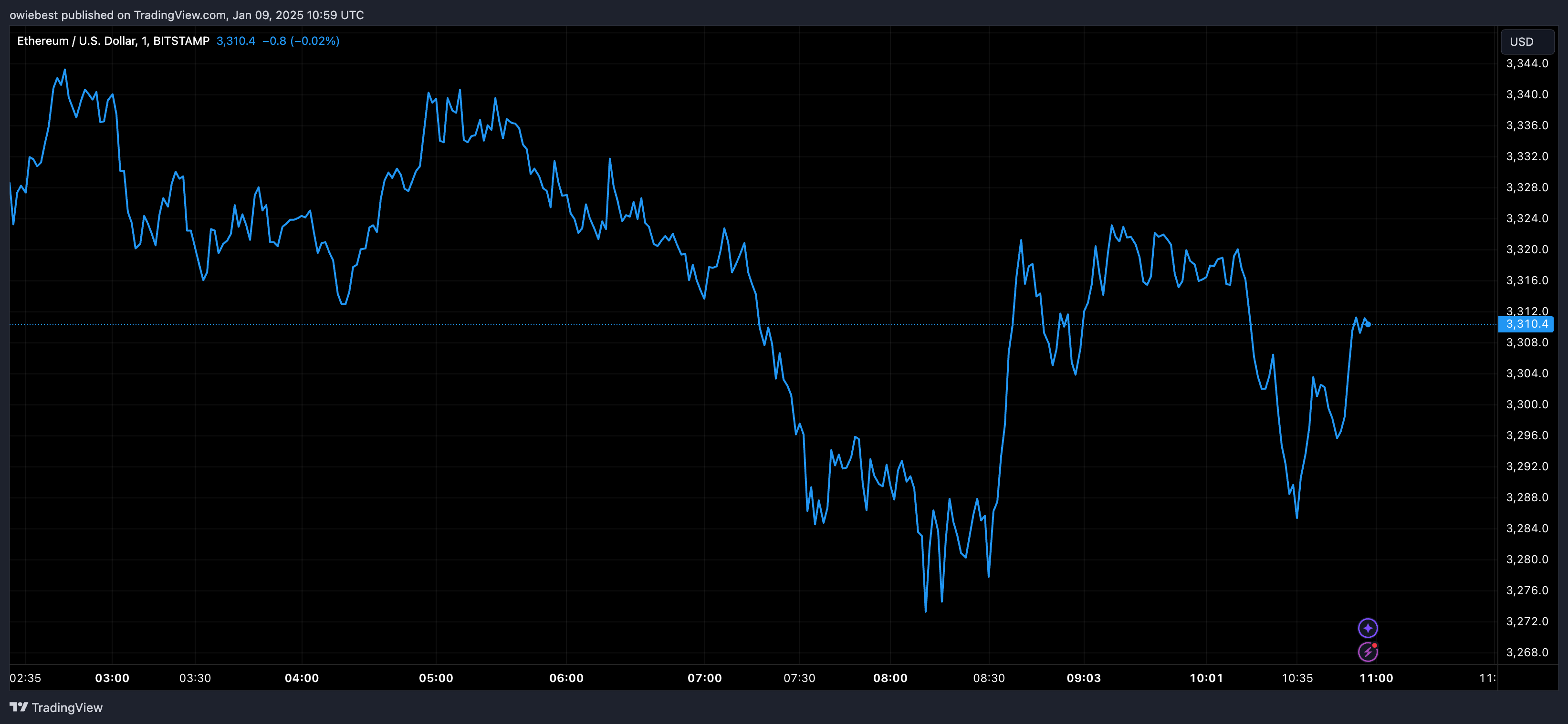
Task: Click the 3,344.0 price axis label
Action: pos(1526,63)
